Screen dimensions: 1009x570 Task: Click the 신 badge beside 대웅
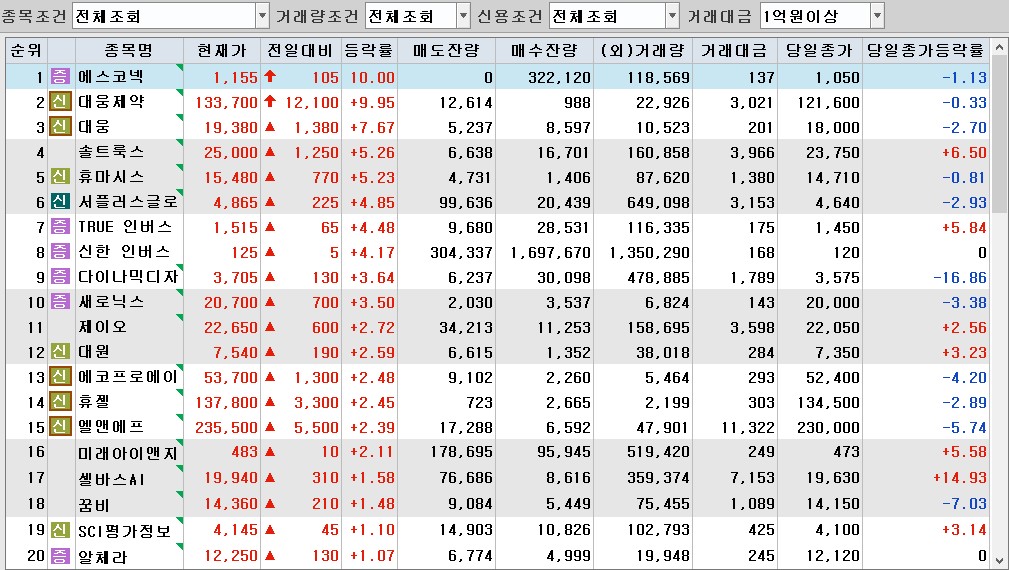60,127
